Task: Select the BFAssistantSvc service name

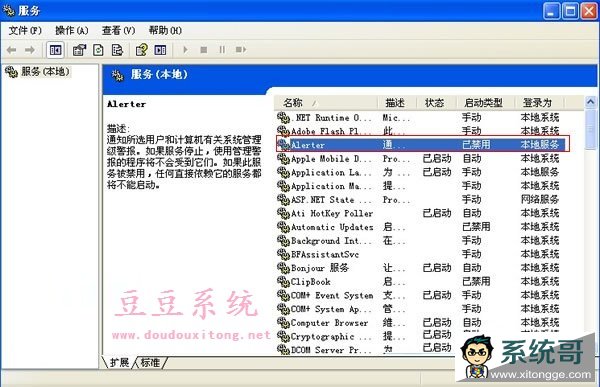Action: 325,254
